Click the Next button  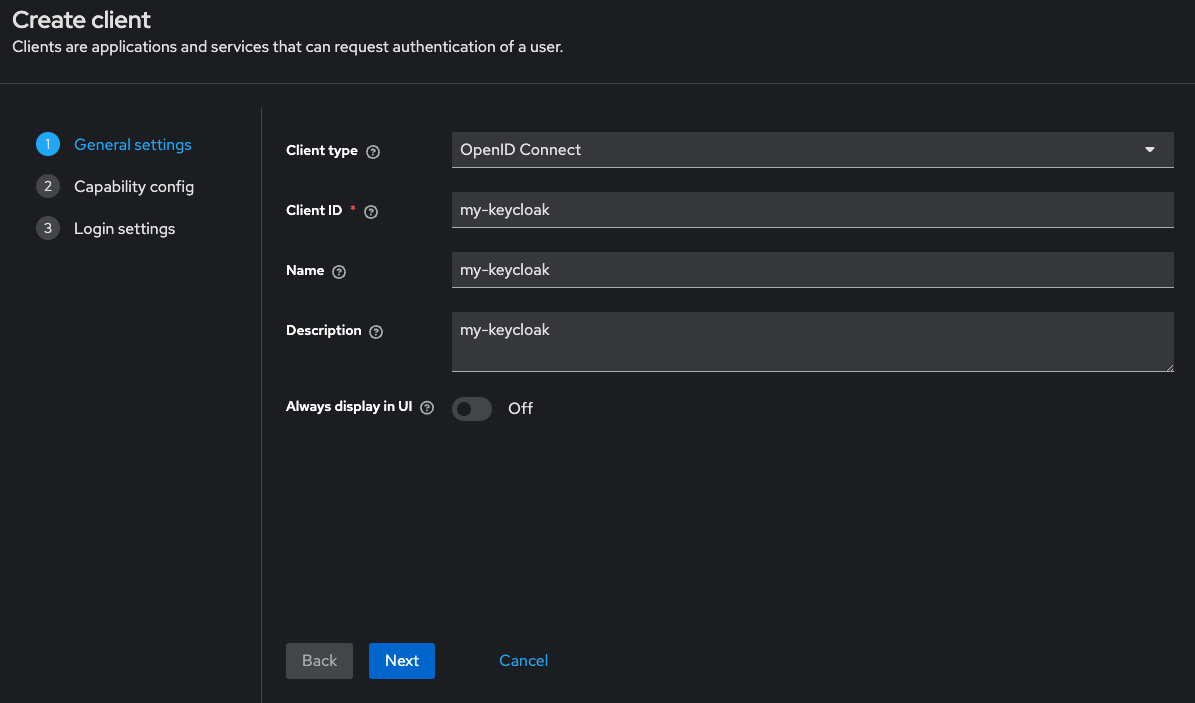pos(402,661)
